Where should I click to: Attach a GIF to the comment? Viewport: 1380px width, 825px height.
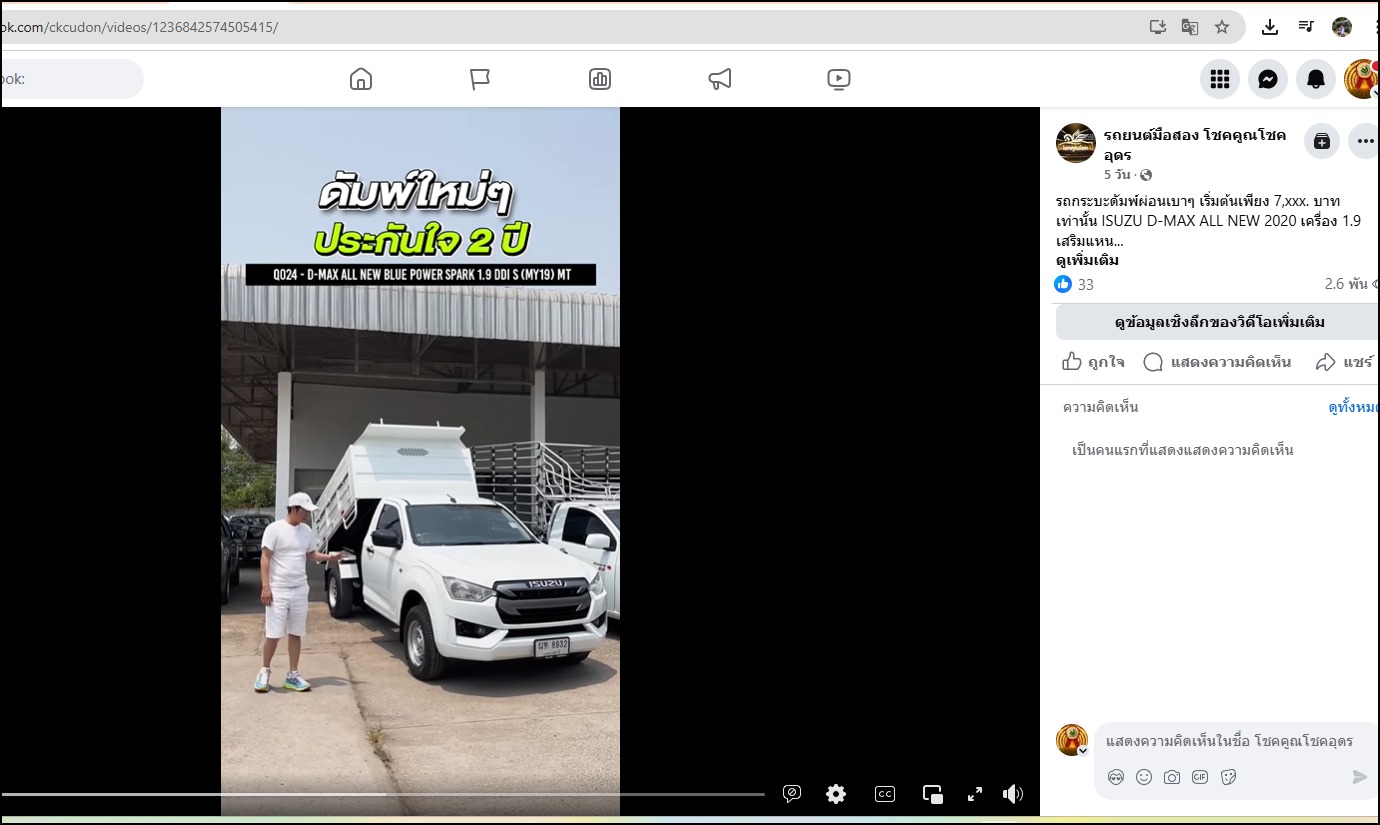[x=1200, y=777]
